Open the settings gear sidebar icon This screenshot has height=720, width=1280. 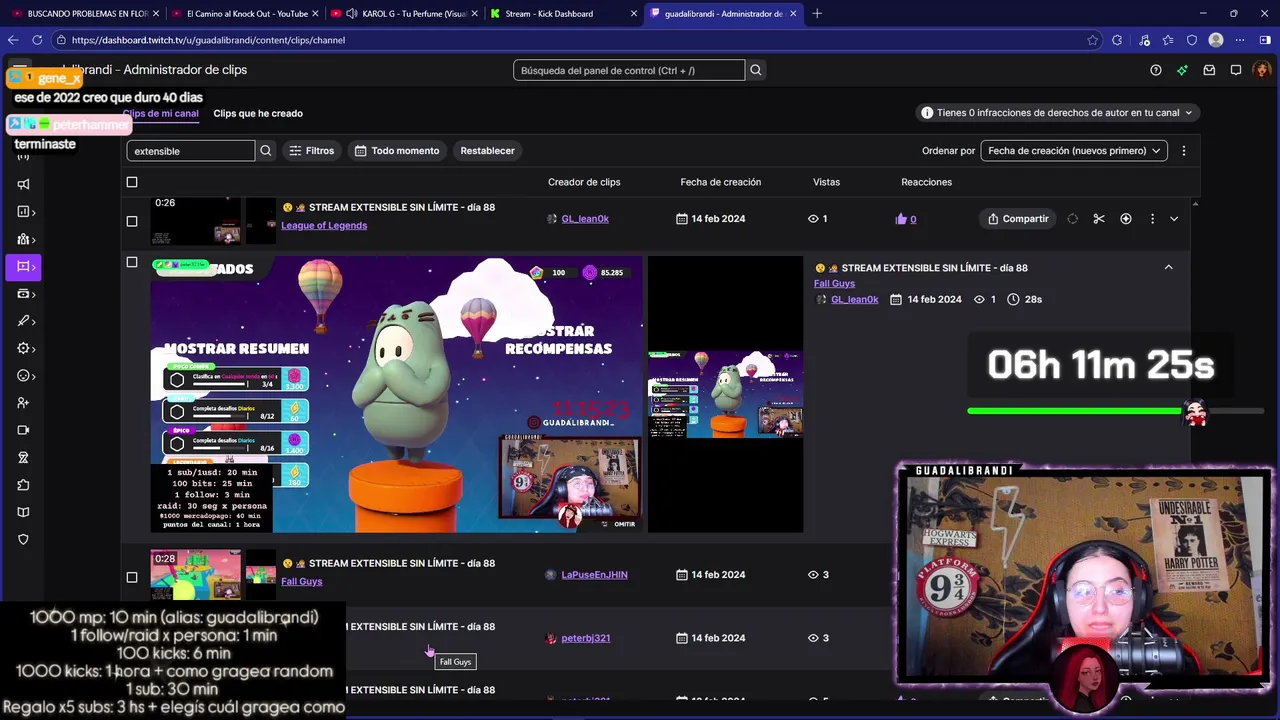pos(23,348)
